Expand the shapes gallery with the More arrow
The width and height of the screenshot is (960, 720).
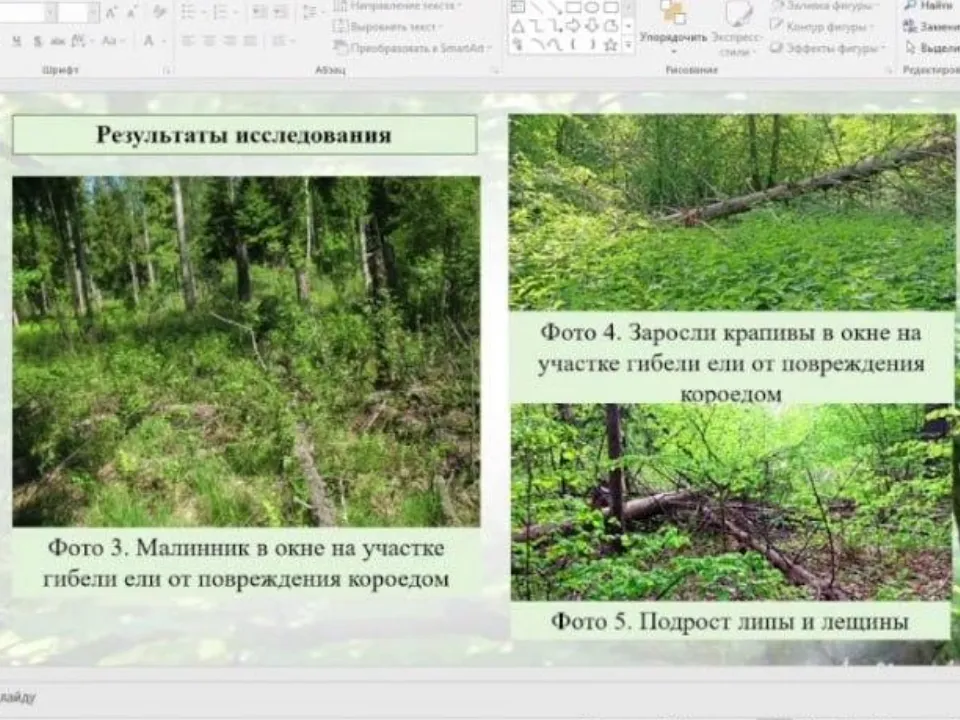point(628,43)
